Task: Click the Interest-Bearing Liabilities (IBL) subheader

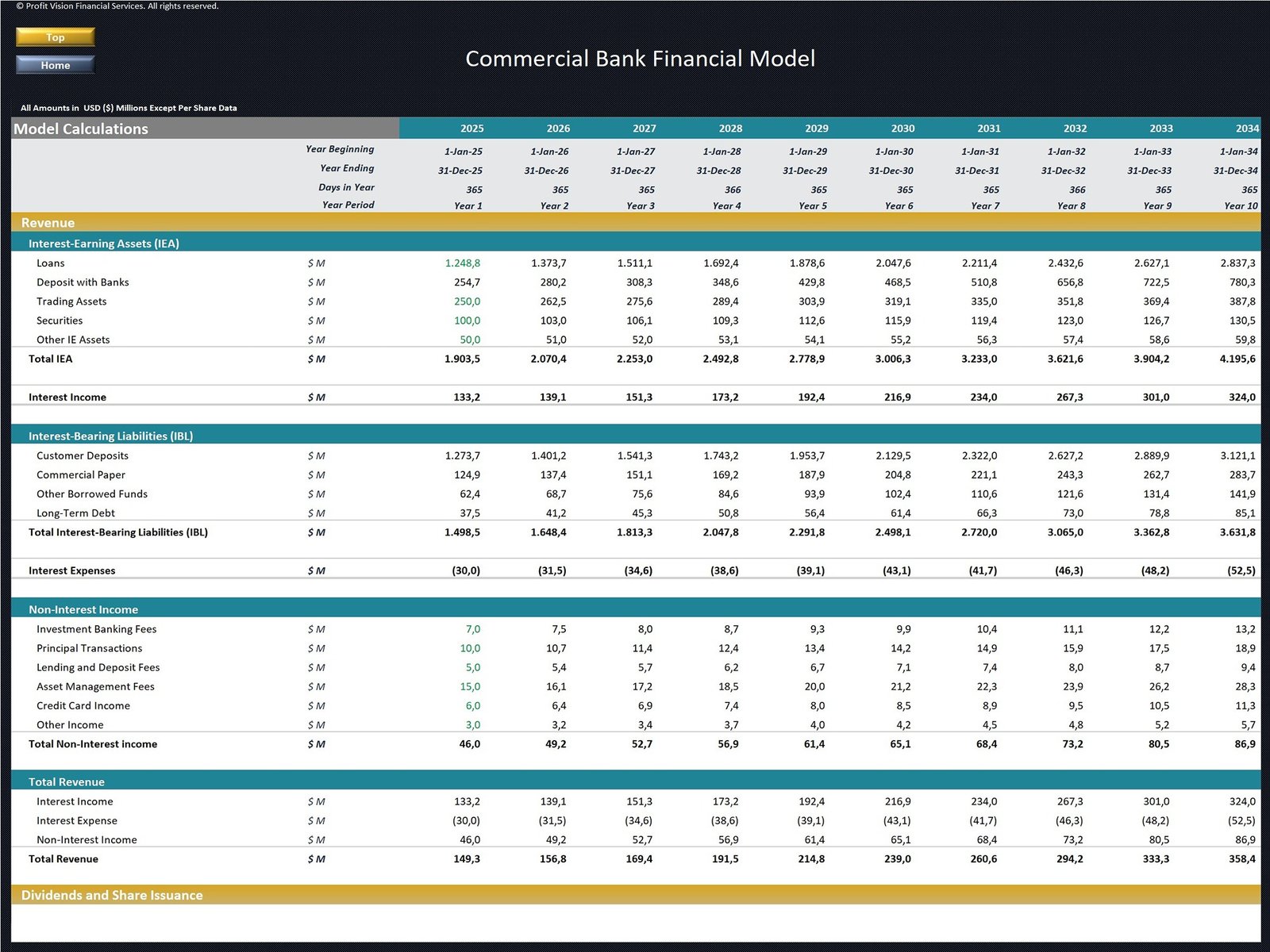Action: [x=110, y=436]
